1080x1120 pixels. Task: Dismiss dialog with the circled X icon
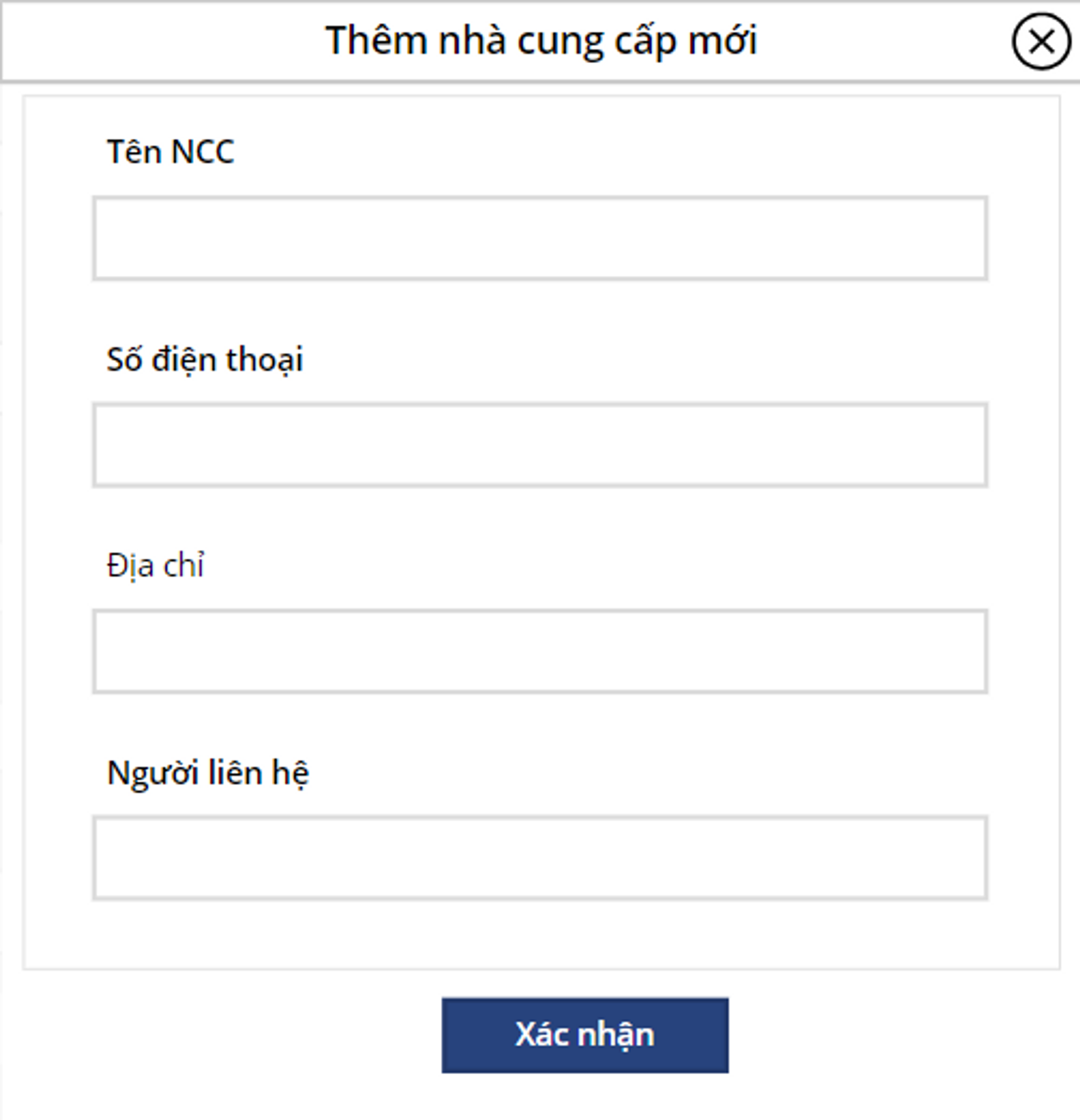click(1041, 42)
